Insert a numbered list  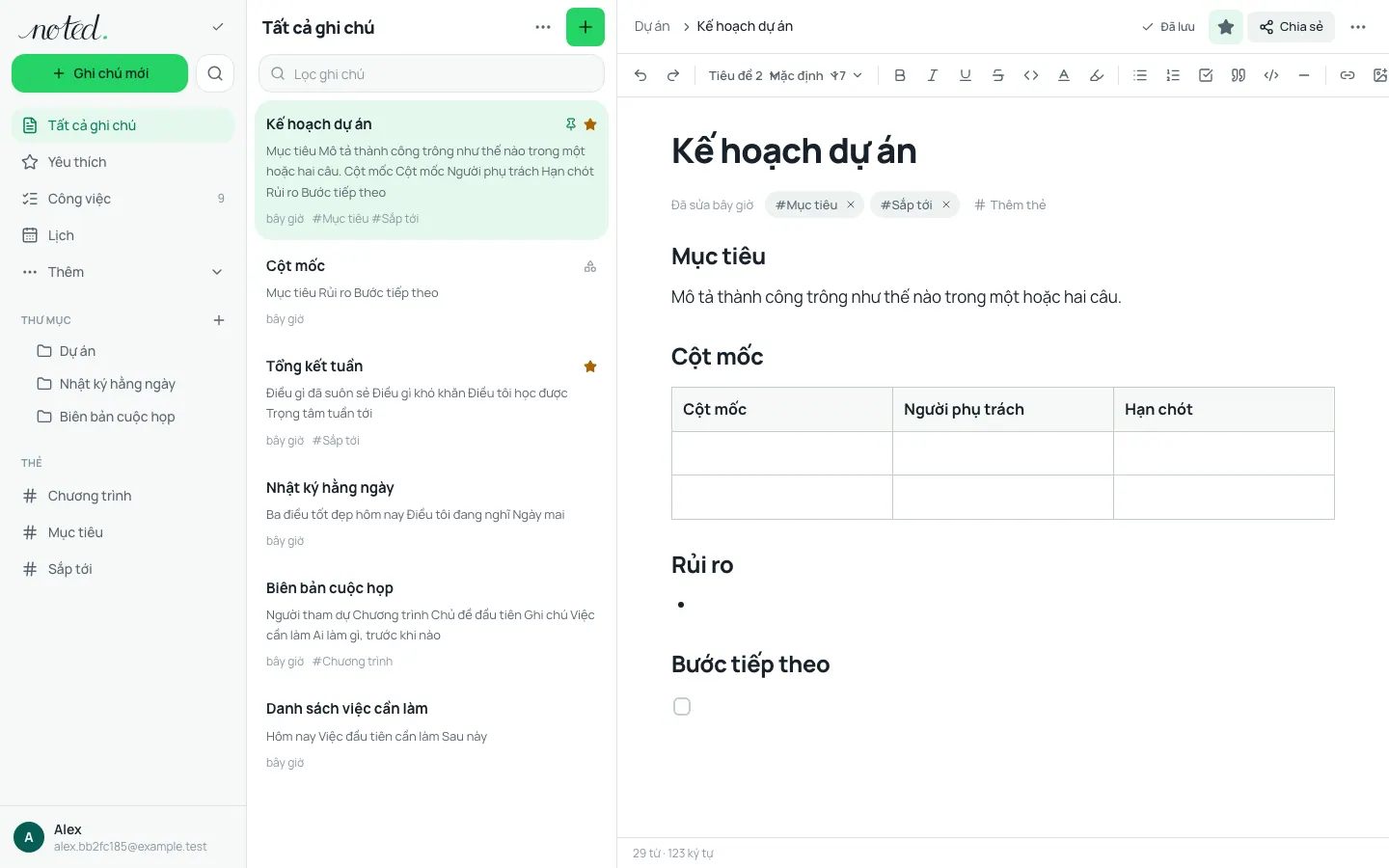pos(1173,75)
